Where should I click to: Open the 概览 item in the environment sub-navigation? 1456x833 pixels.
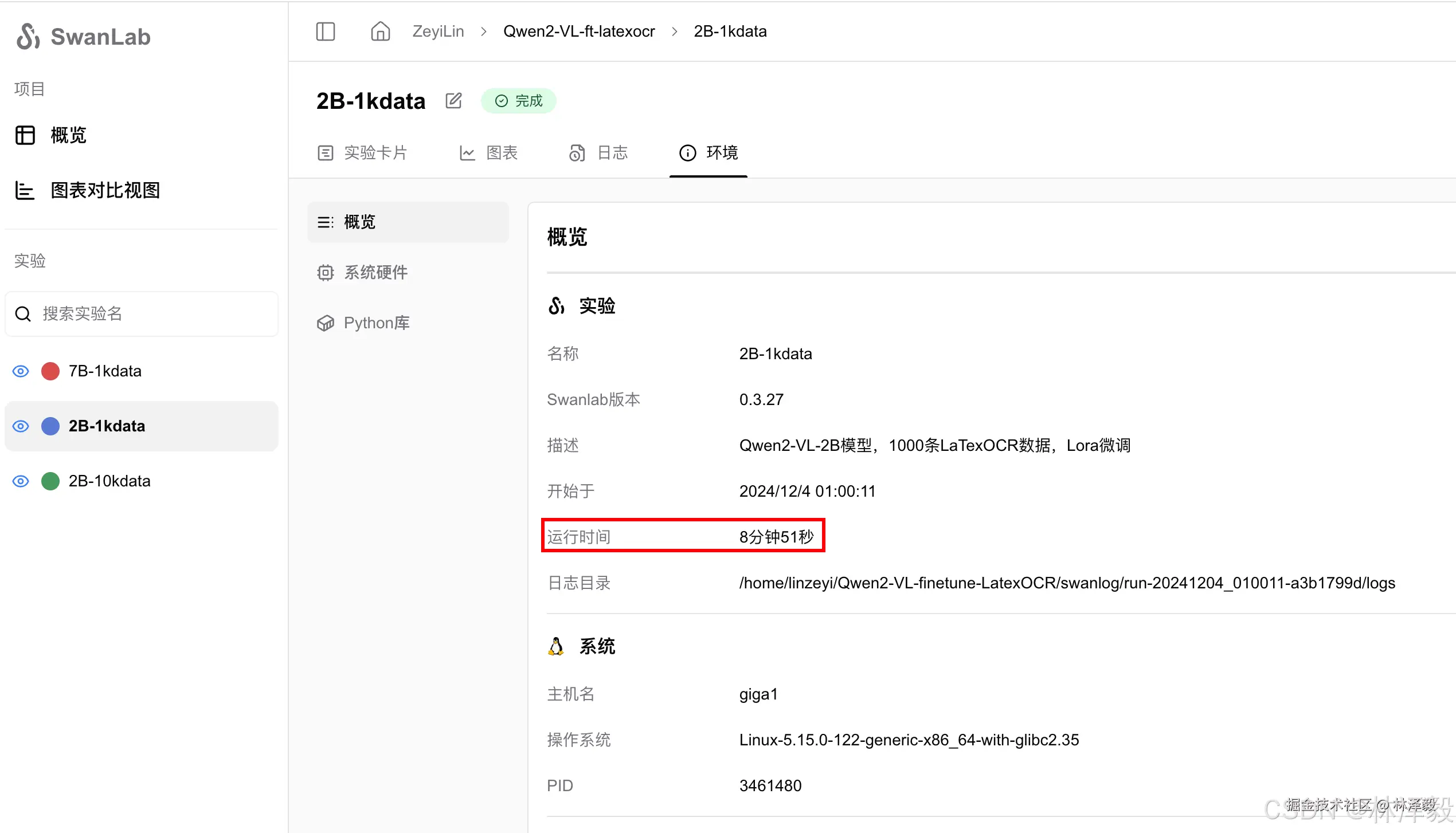tap(359, 222)
